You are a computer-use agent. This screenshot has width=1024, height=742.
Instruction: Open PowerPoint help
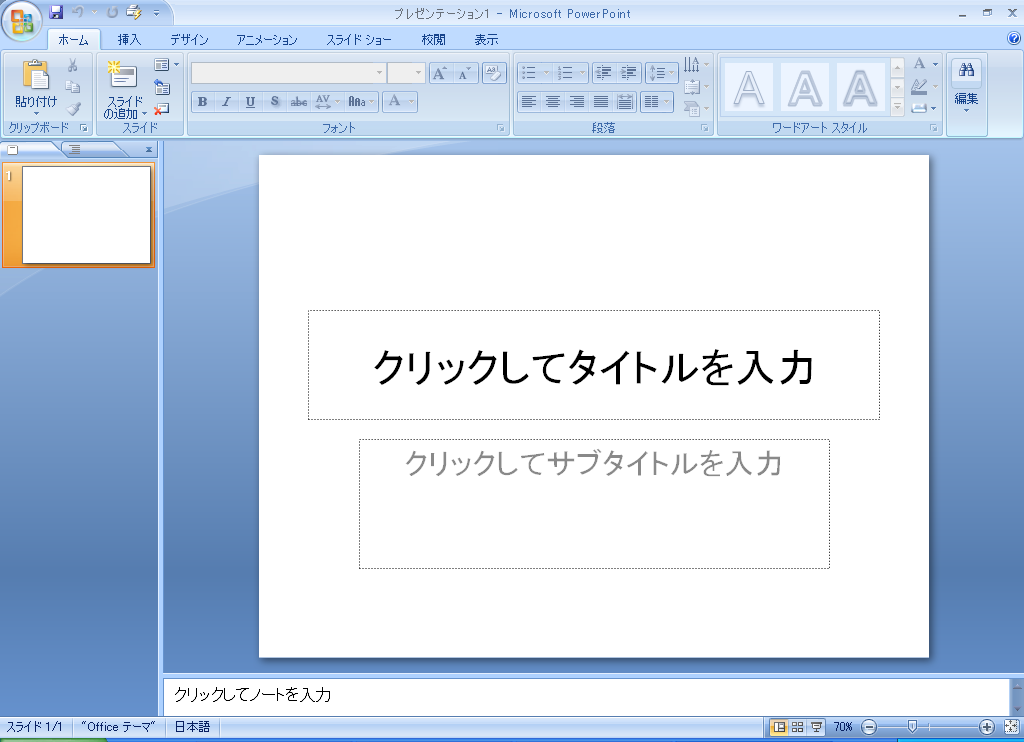(1014, 39)
